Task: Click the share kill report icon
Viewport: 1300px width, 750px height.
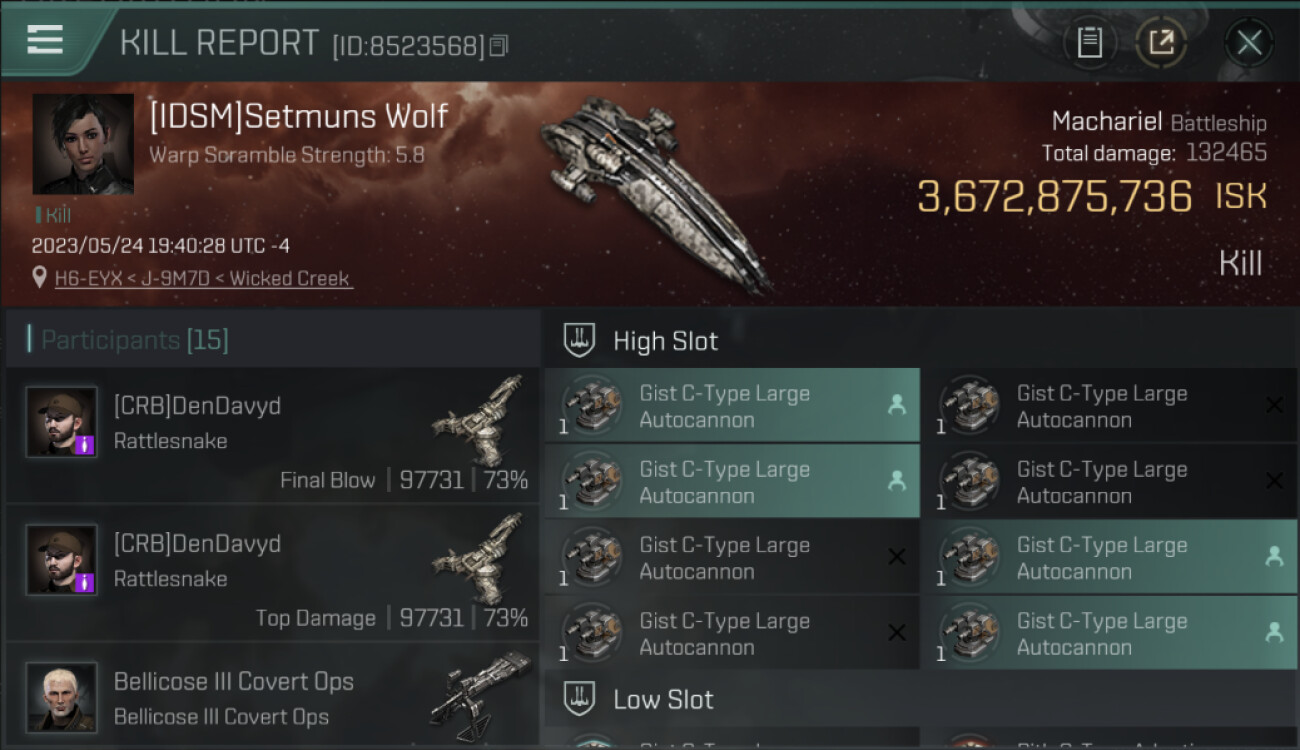Action: point(1161,43)
